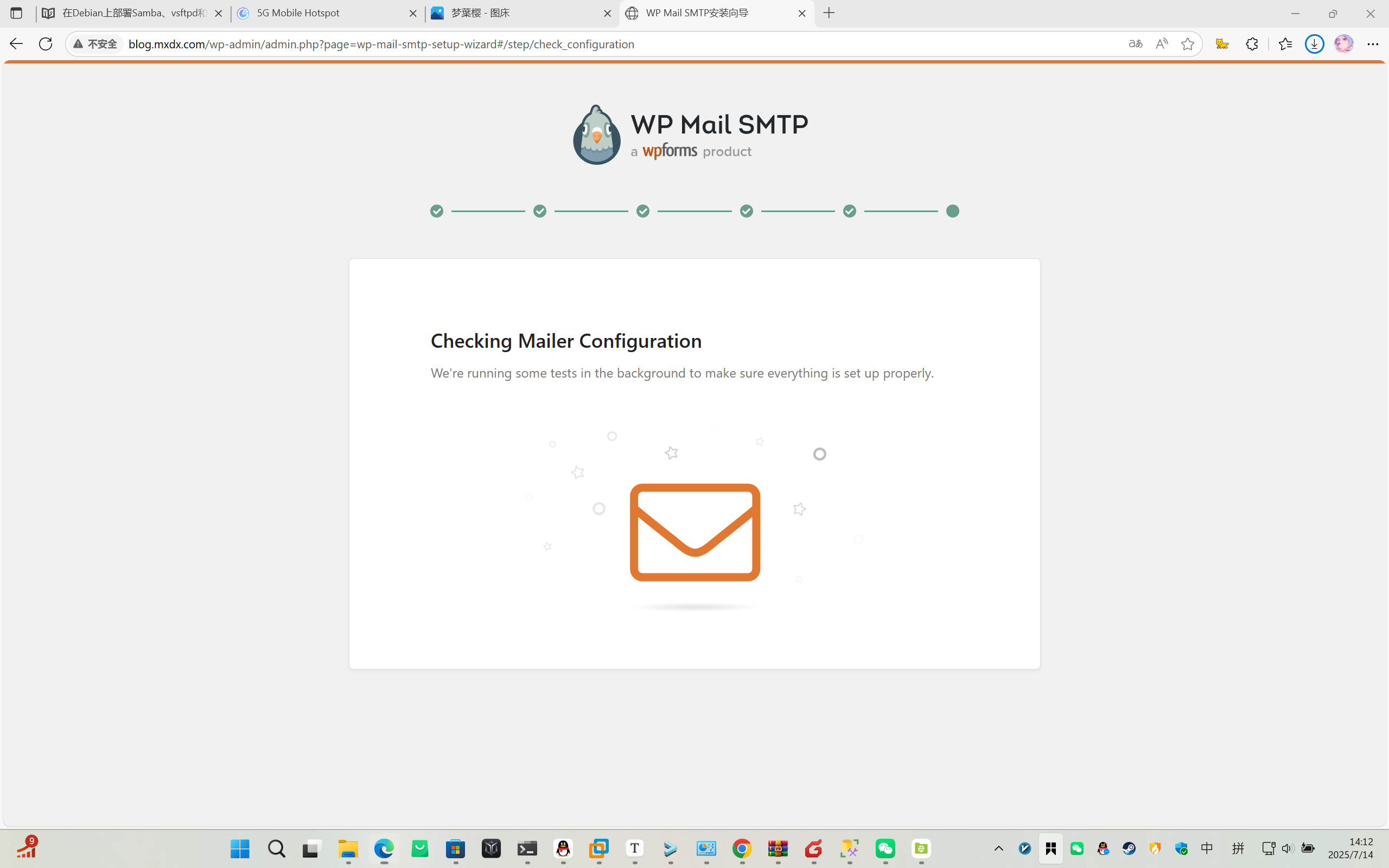
Task: Open the downloads icon in toolbar
Action: click(1314, 43)
